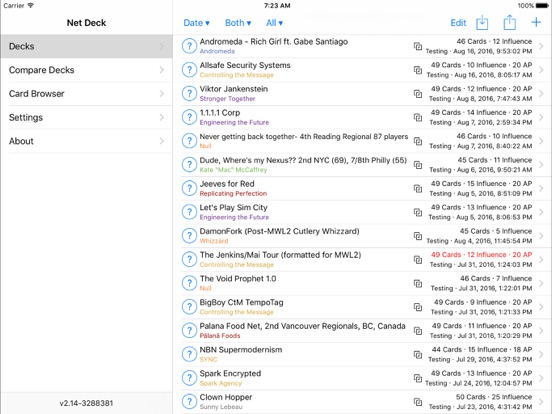This screenshot has height=414, width=552.
Task: Tap question mark icon for Allsafe Security Systems
Action: (189, 70)
